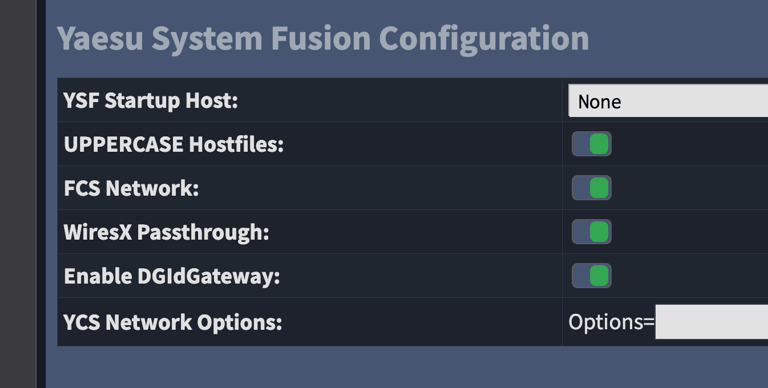Toggle the UPPERCASE Hostfiles switch
This screenshot has height=388, width=768.
click(x=591, y=144)
